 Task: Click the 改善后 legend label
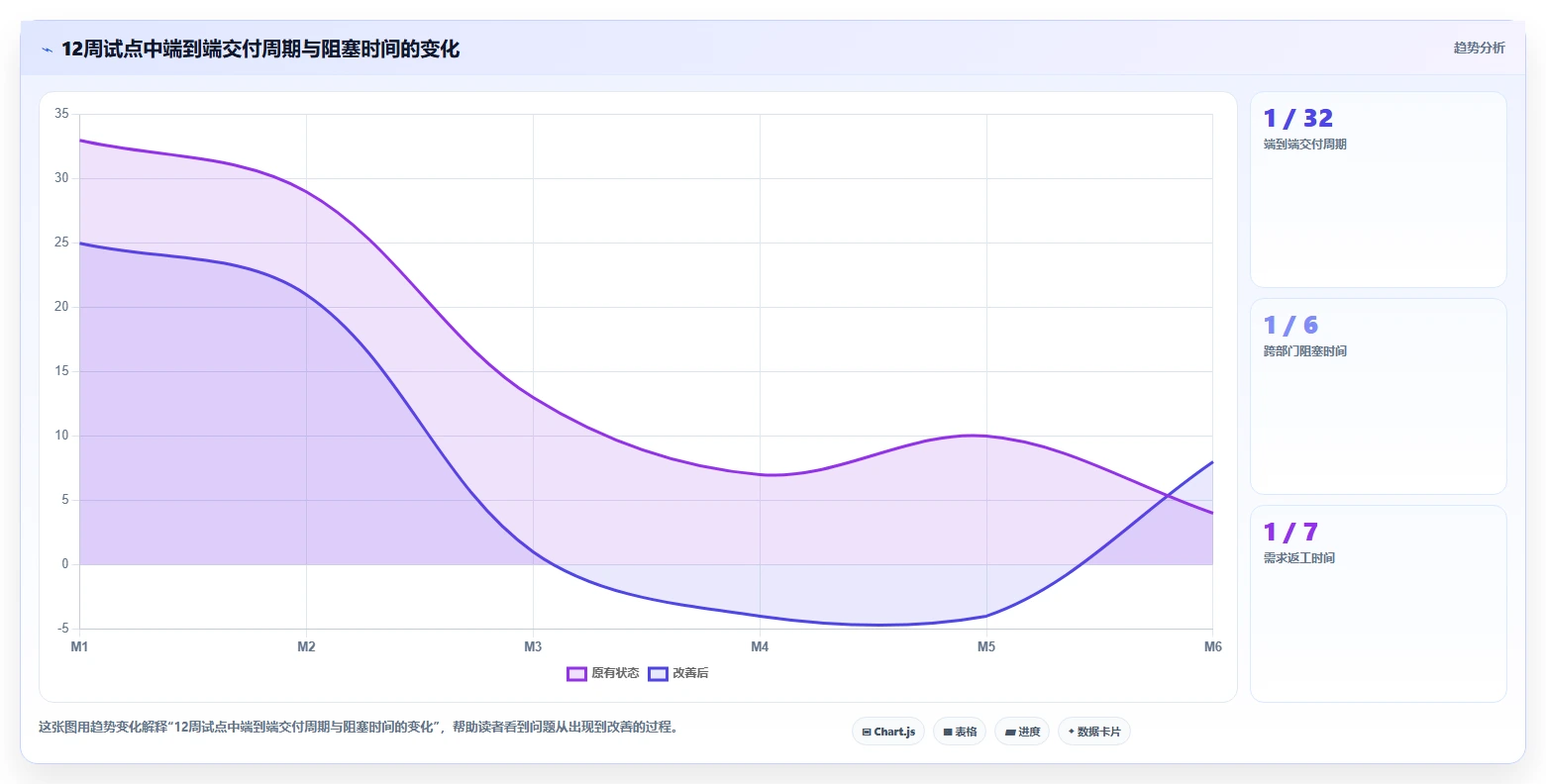tap(690, 674)
